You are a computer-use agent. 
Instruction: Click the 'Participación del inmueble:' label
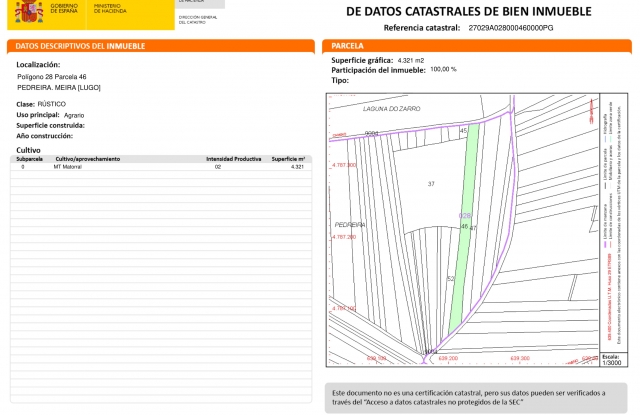click(x=378, y=70)
